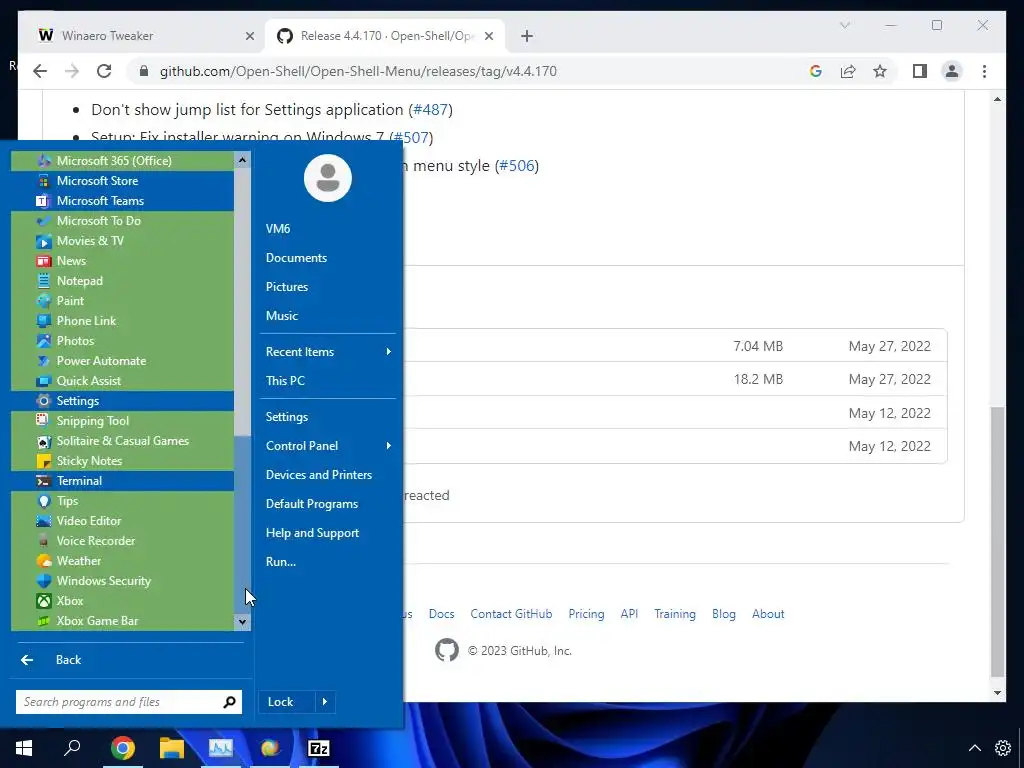Open Sticky Notes

(122, 461)
